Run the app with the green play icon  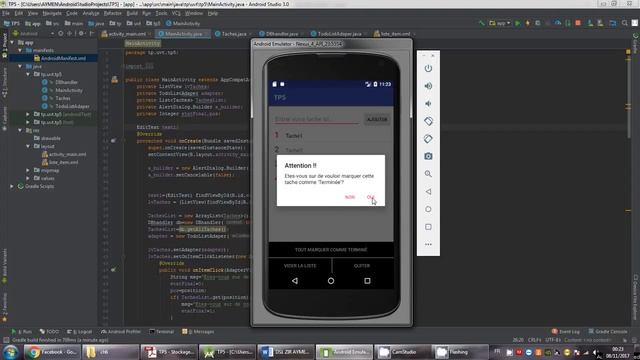[518, 23]
